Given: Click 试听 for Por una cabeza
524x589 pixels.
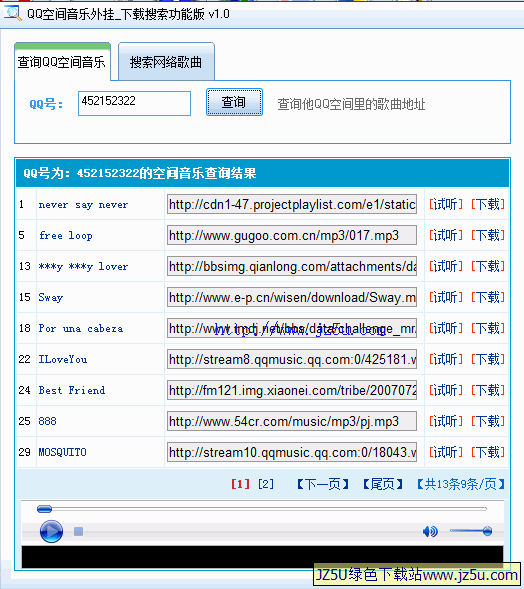Looking at the screenshot, I should tap(445, 328).
